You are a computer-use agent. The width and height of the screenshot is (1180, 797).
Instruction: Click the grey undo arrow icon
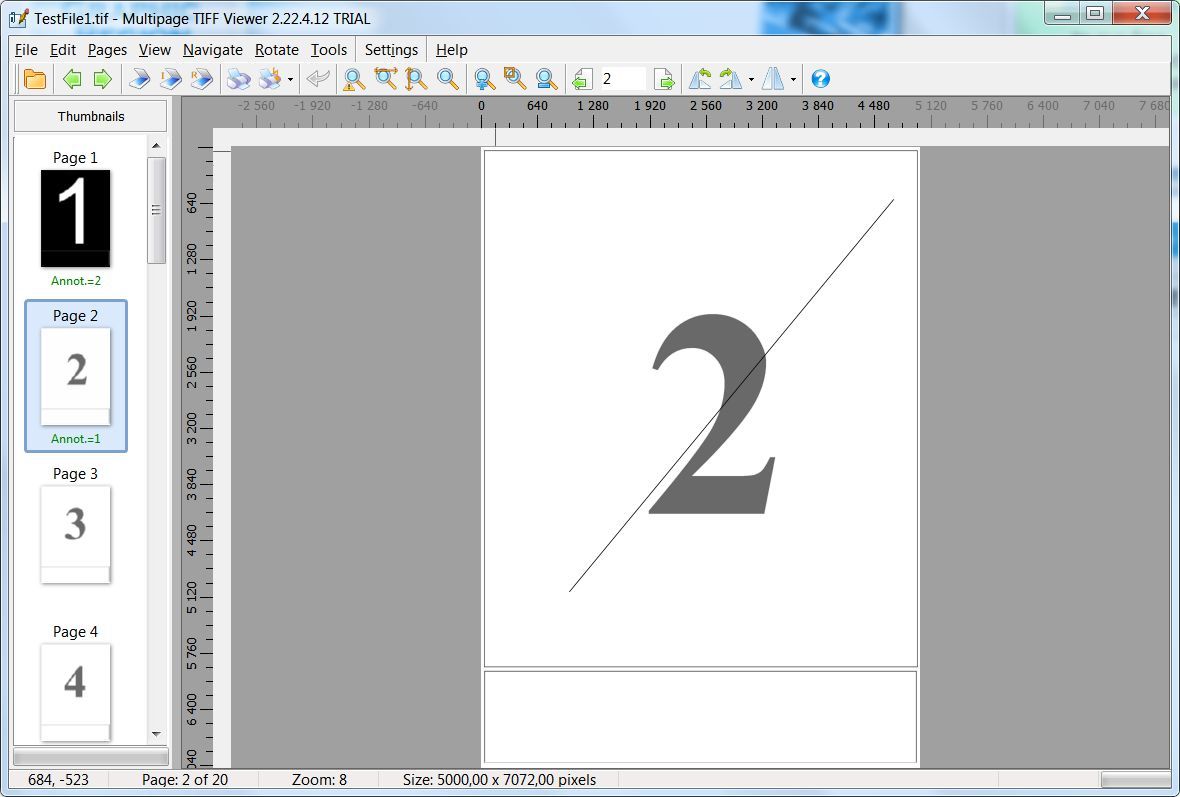tap(318, 79)
